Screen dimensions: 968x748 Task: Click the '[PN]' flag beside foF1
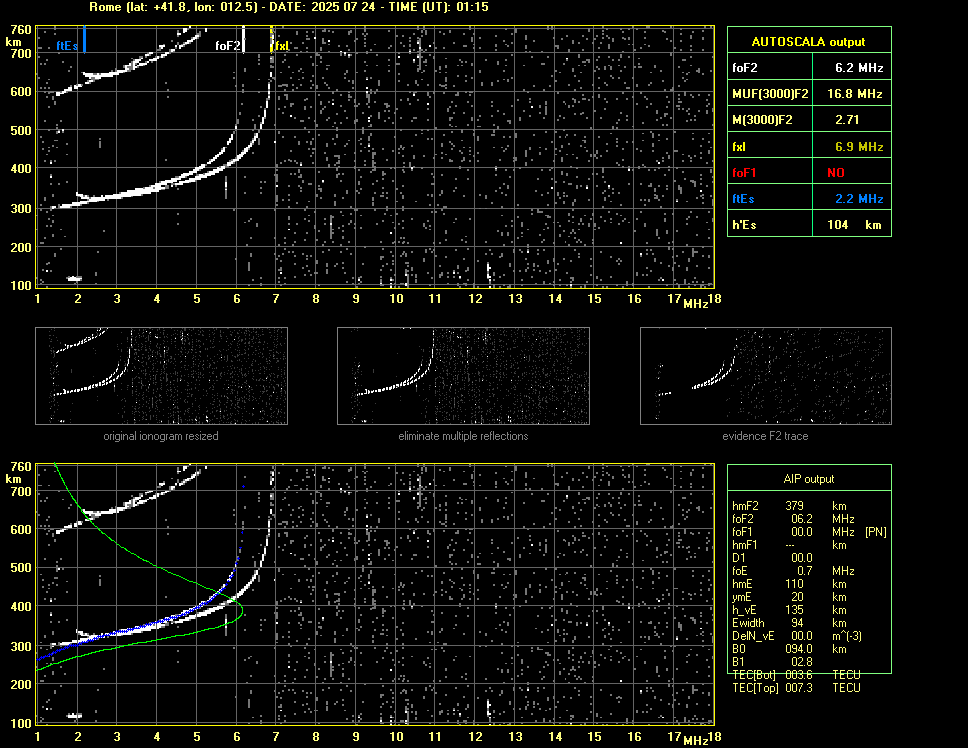[875, 532]
